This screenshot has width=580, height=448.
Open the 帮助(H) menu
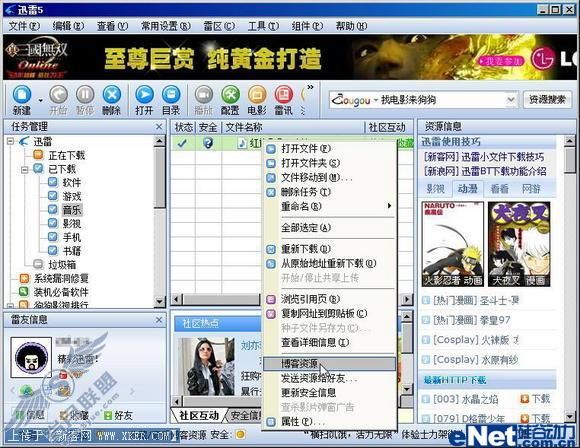coord(351,26)
